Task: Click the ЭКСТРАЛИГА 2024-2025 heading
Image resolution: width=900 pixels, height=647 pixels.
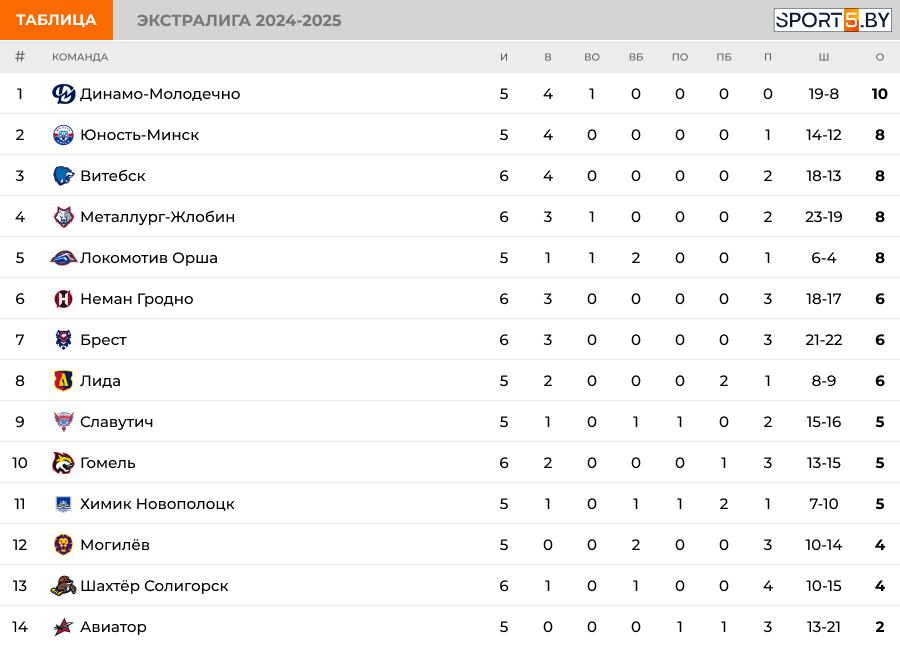Action: [x=239, y=21]
